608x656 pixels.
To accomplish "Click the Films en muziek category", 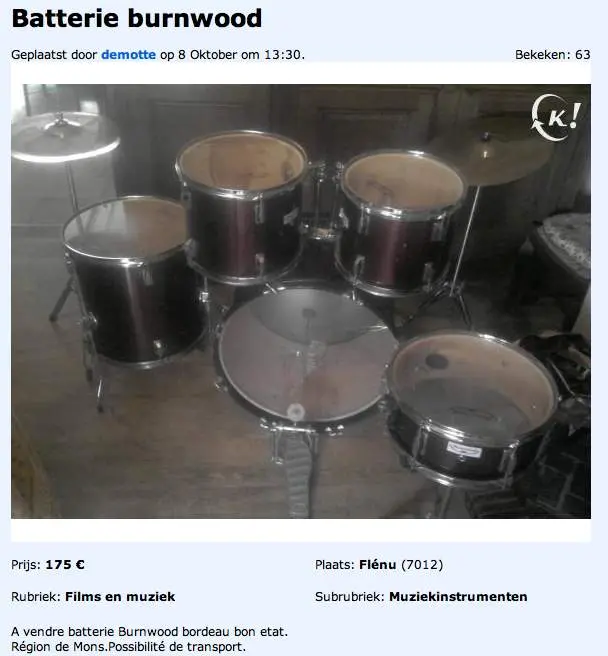I will tap(120, 597).
